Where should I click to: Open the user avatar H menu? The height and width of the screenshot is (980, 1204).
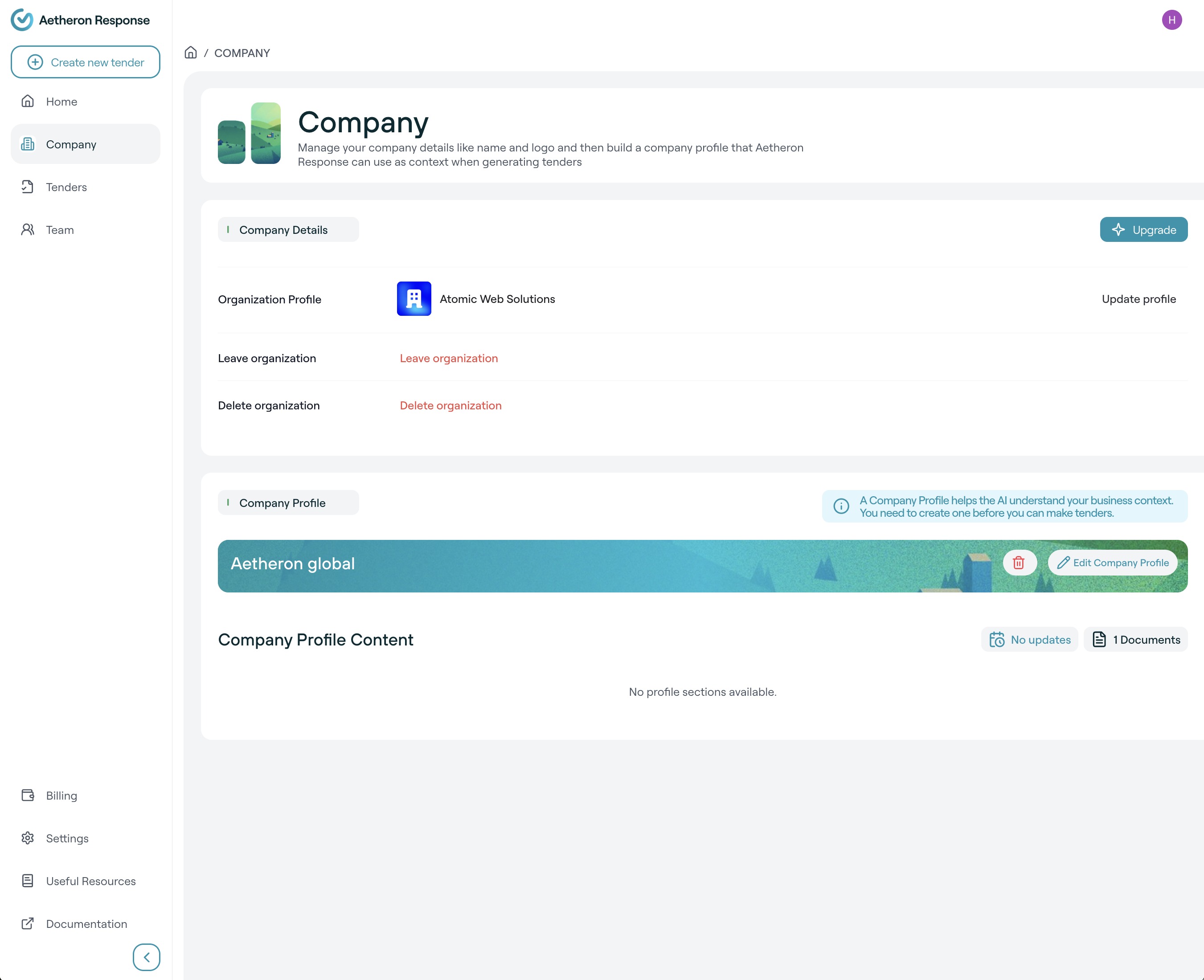pos(1172,20)
